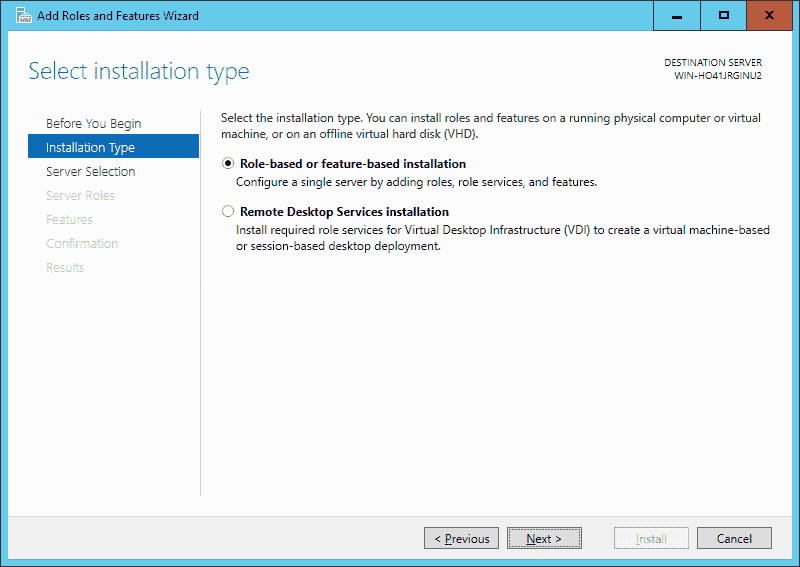Click the Role-based or feature-based installation label
This screenshot has width=800, height=567.
pos(353,164)
